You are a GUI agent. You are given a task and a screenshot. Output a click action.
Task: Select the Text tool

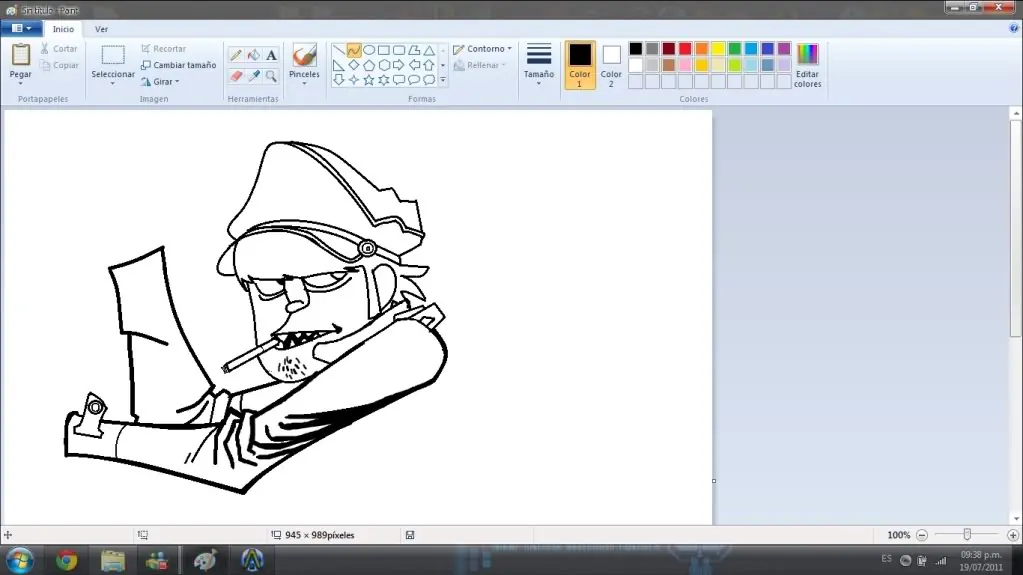point(271,55)
